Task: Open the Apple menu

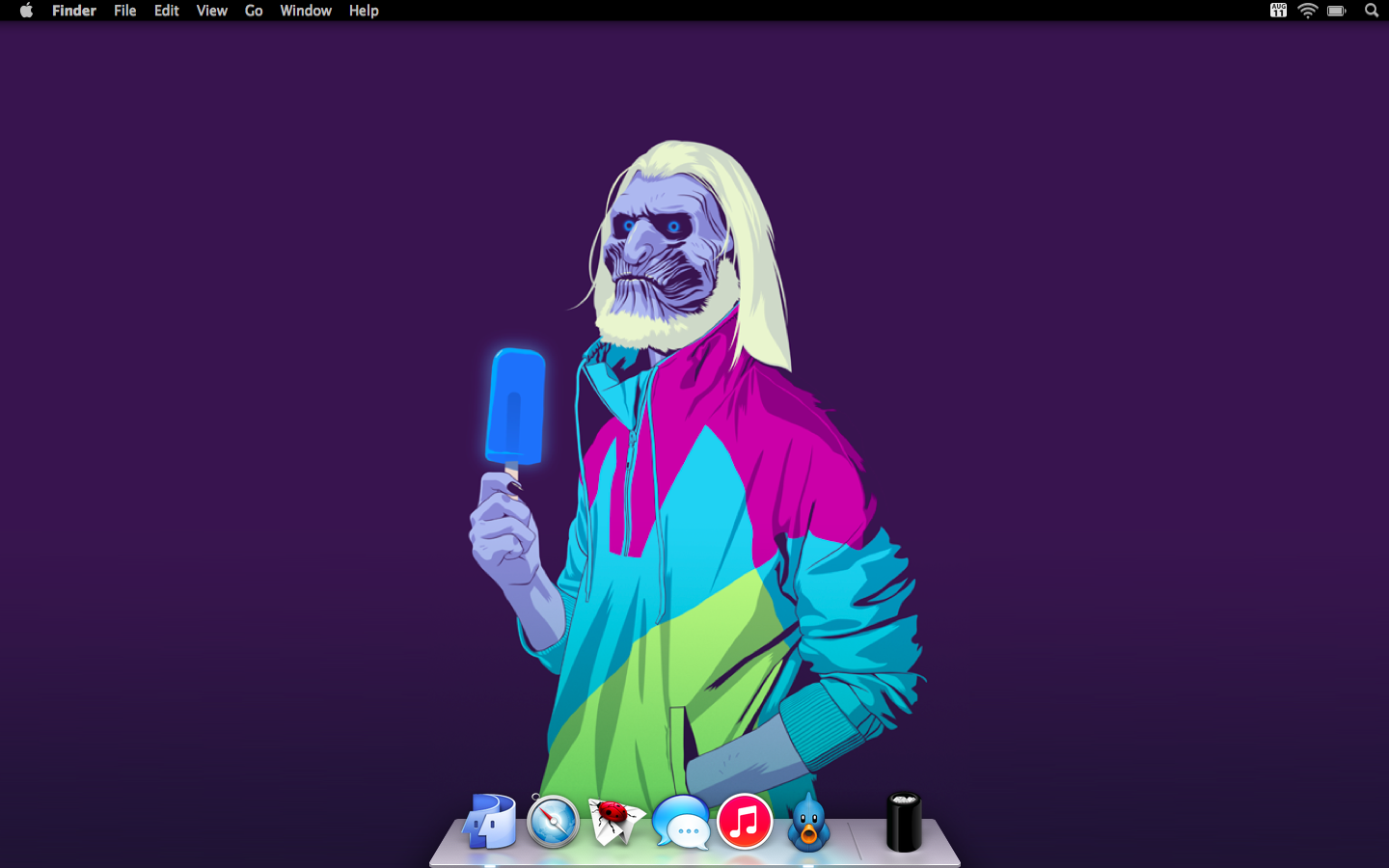Action: (x=26, y=11)
